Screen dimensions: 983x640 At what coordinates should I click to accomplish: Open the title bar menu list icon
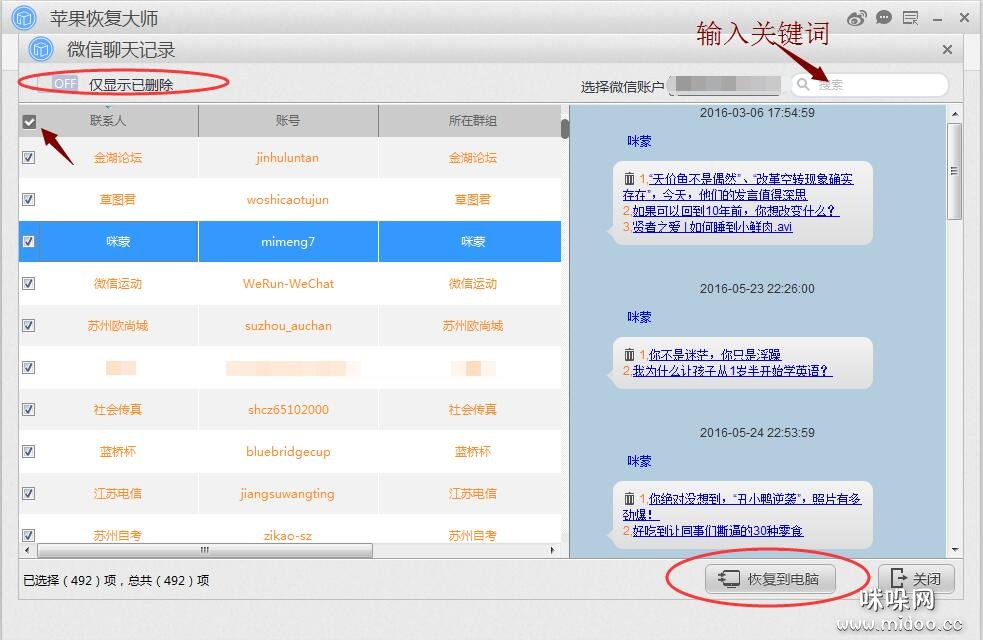coord(910,18)
